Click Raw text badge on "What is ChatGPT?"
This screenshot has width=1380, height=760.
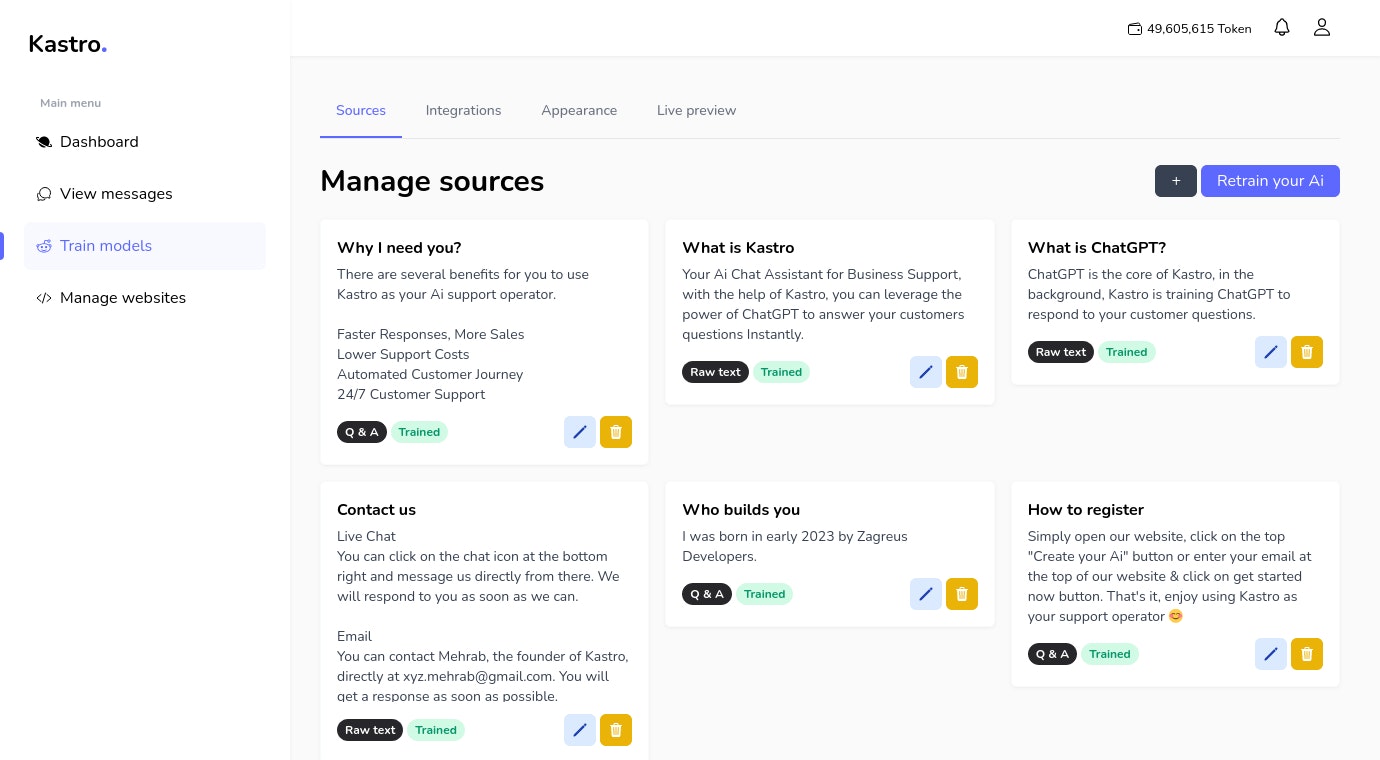coord(1061,352)
